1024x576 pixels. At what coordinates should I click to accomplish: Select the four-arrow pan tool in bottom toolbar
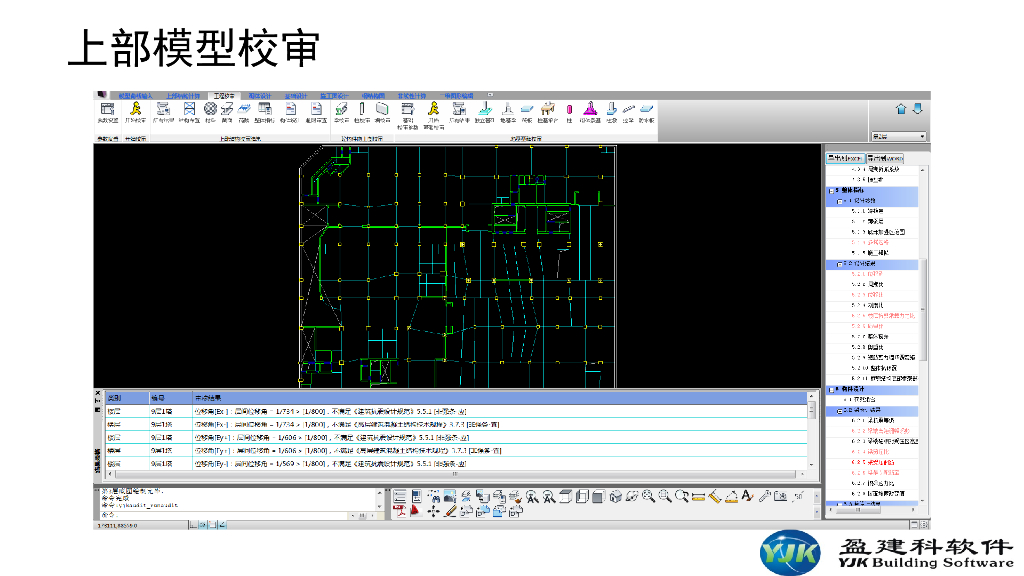point(433,511)
